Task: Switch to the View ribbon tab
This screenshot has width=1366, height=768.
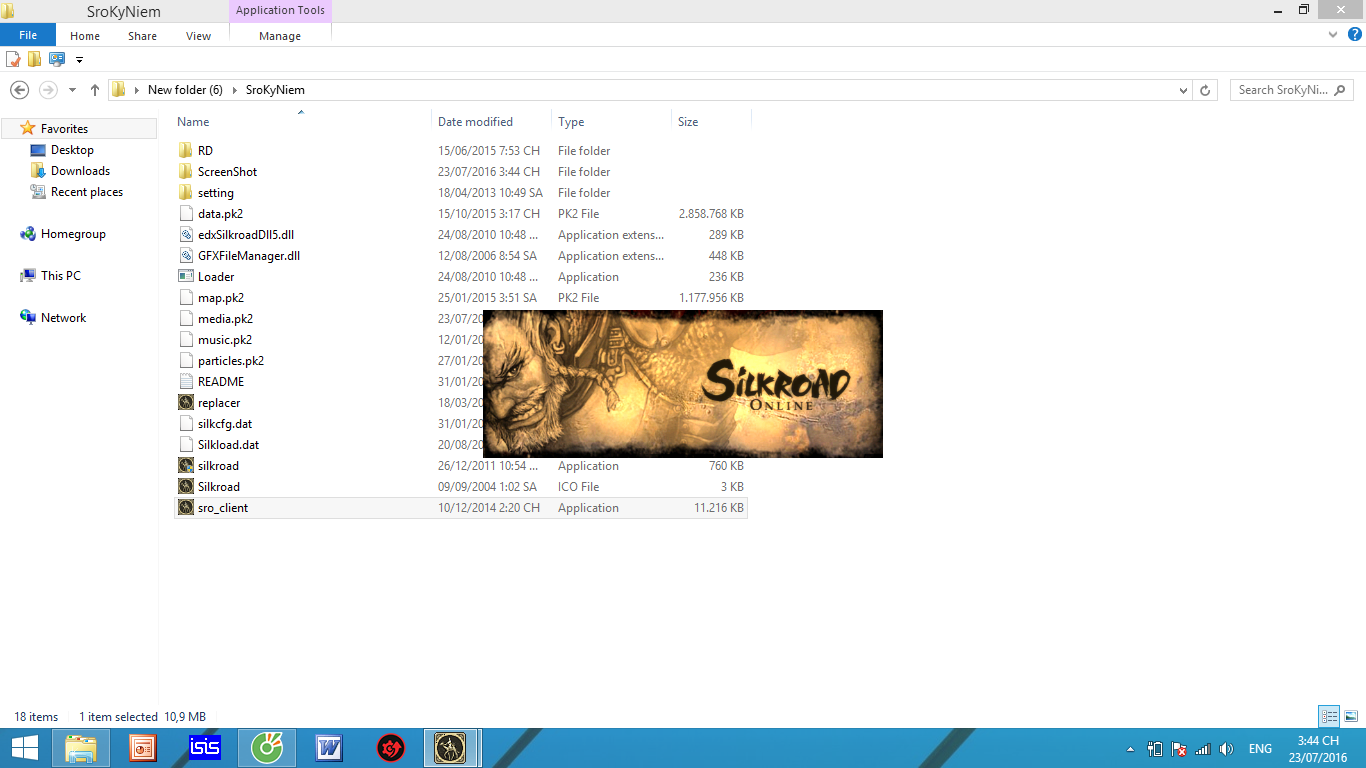Action: [x=198, y=36]
